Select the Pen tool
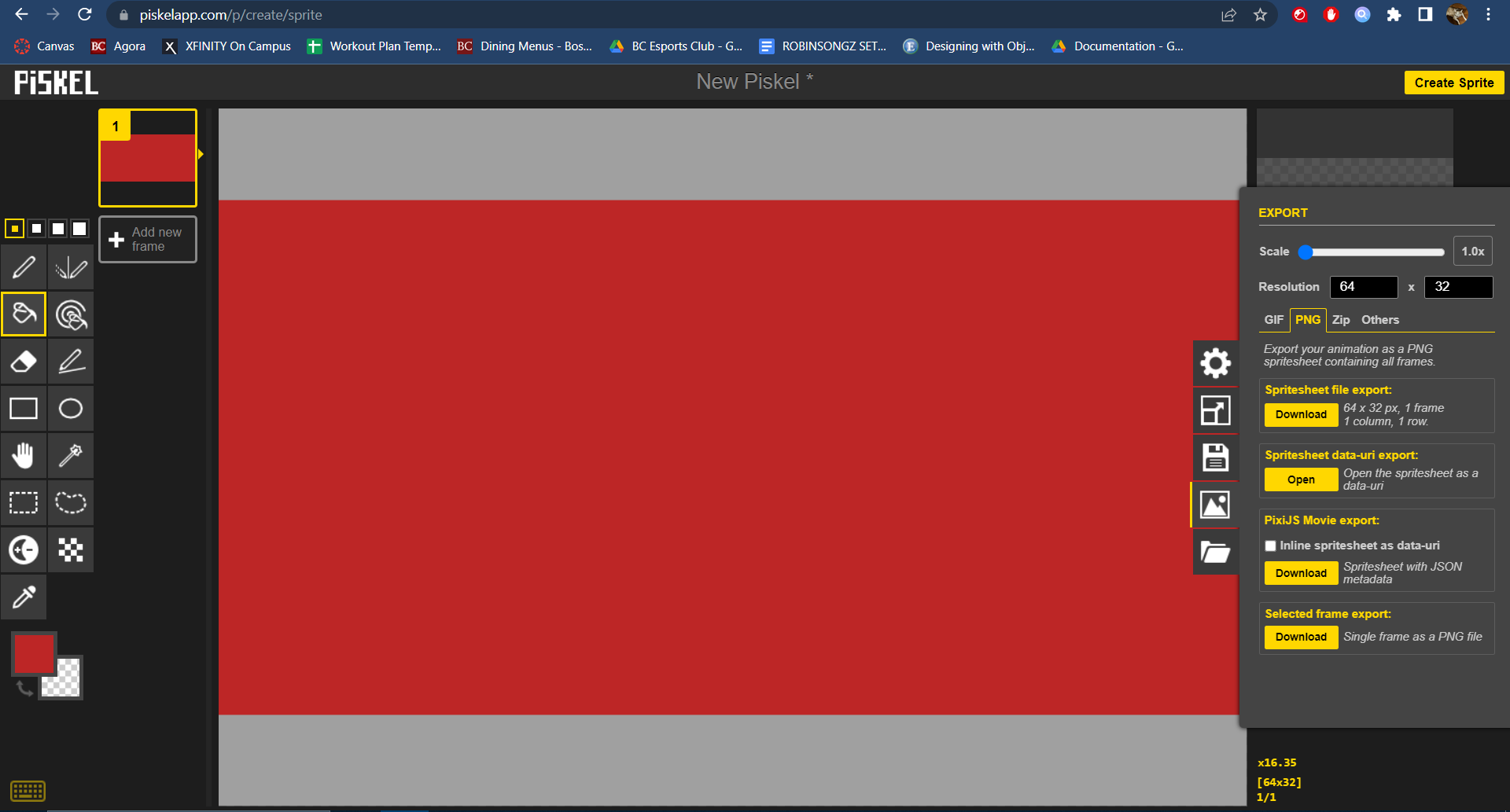The height and width of the screenshot is (812, 1510). pyautogui.click(x=24, y=267)
